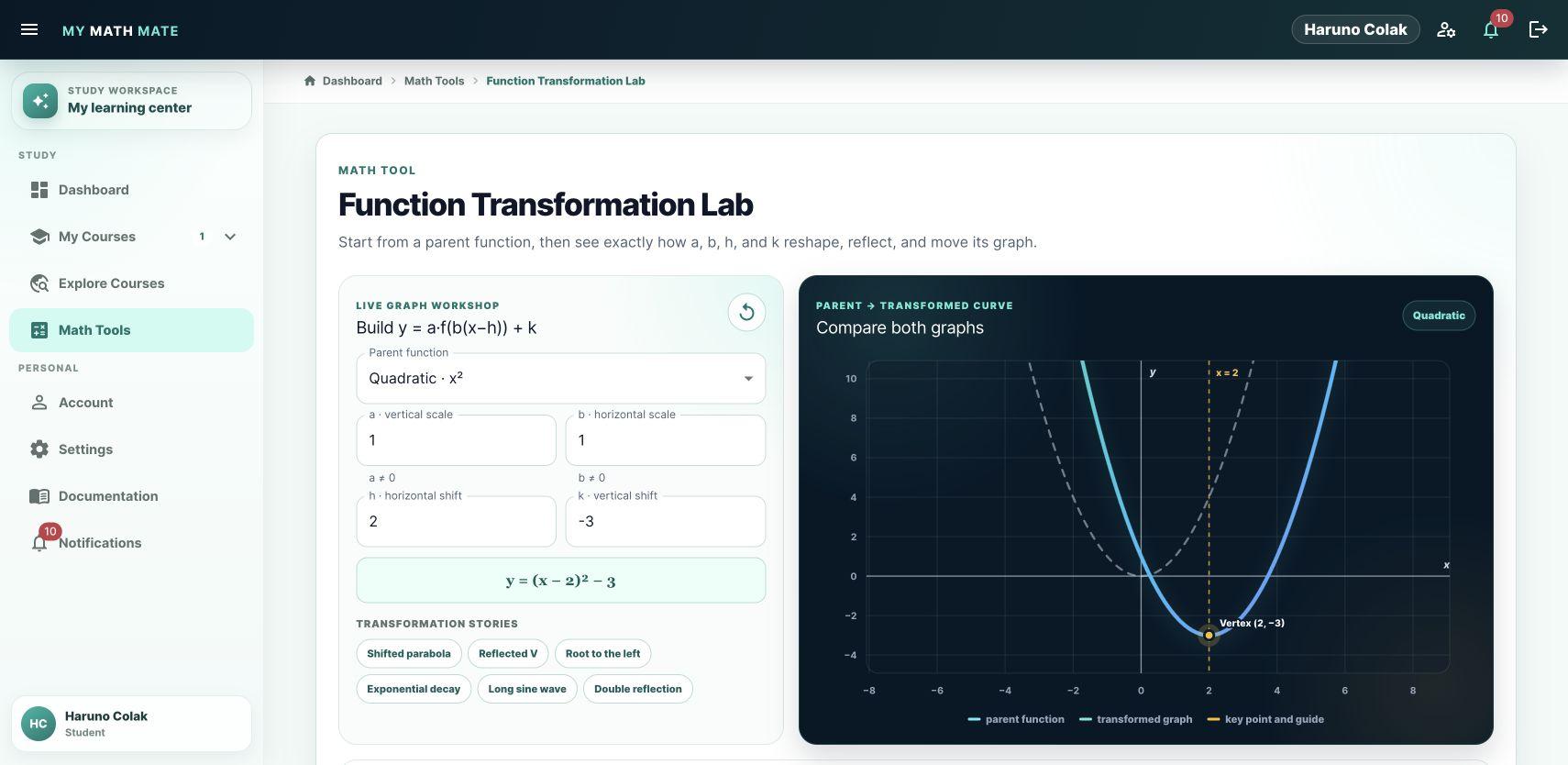Click the account settings icon in header
The width and height of the screenshot is (1568, 765).
1446,29
